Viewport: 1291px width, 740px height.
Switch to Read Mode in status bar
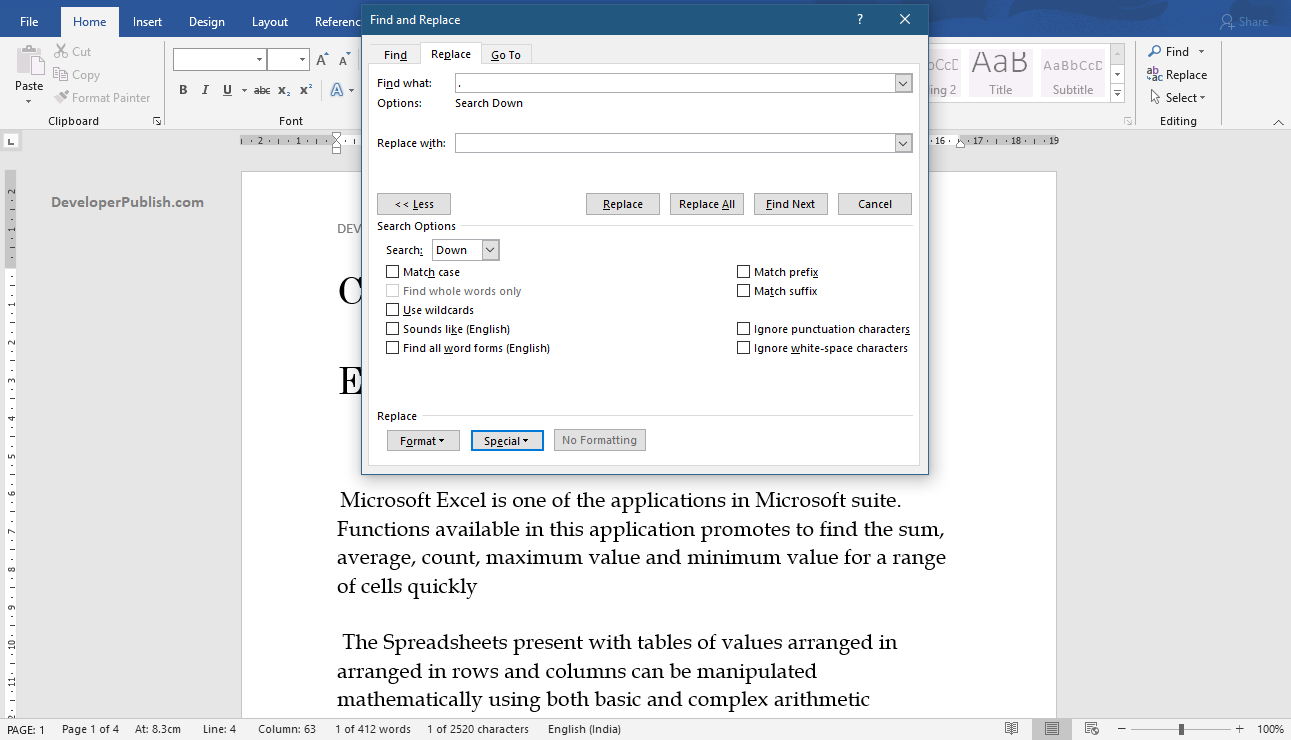[1011, 728]
